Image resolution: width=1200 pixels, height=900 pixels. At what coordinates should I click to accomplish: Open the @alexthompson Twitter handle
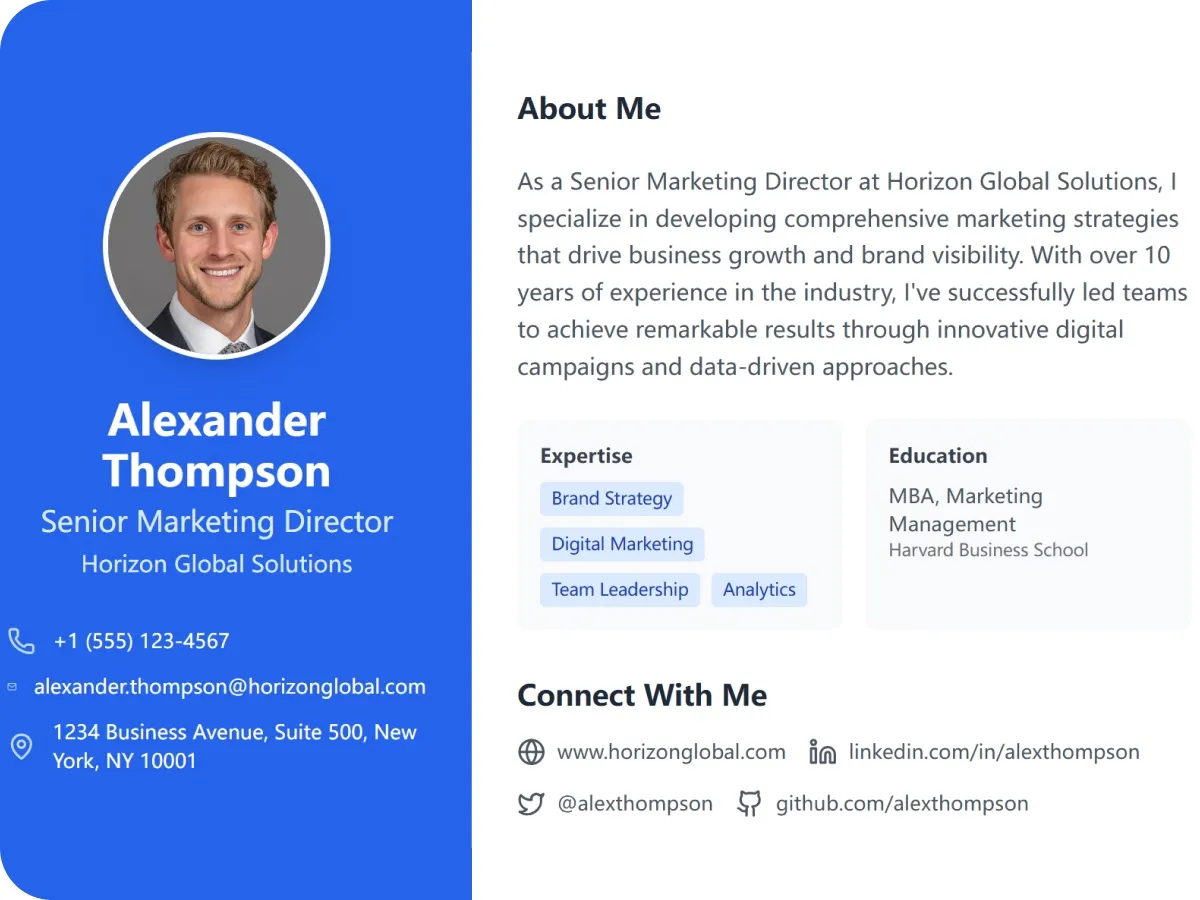tap(635, 804)
